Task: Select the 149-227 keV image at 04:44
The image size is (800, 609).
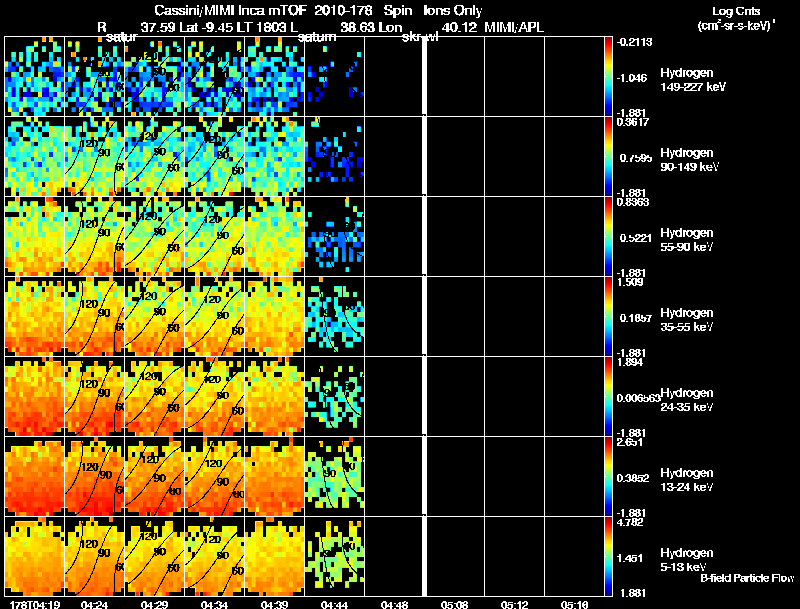Action: coord(334,77)
